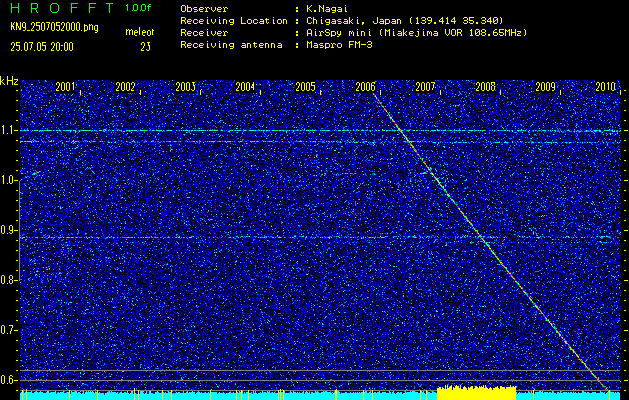Image resolution: width=629 pixels, height=400 pixels.
Task: Click the Receiver field label
Action: 204,32
